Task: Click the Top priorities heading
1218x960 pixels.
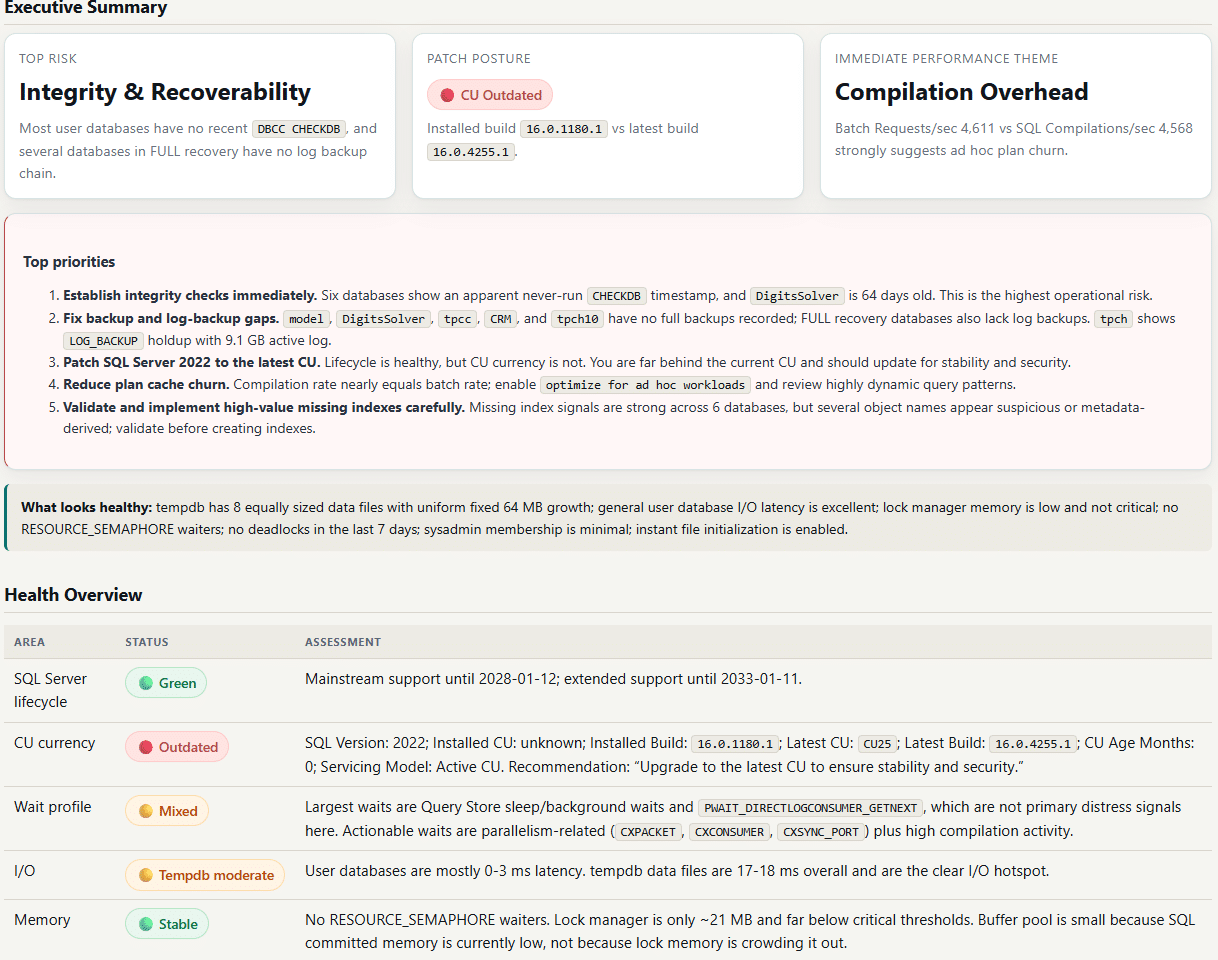Action: [69, 262]
